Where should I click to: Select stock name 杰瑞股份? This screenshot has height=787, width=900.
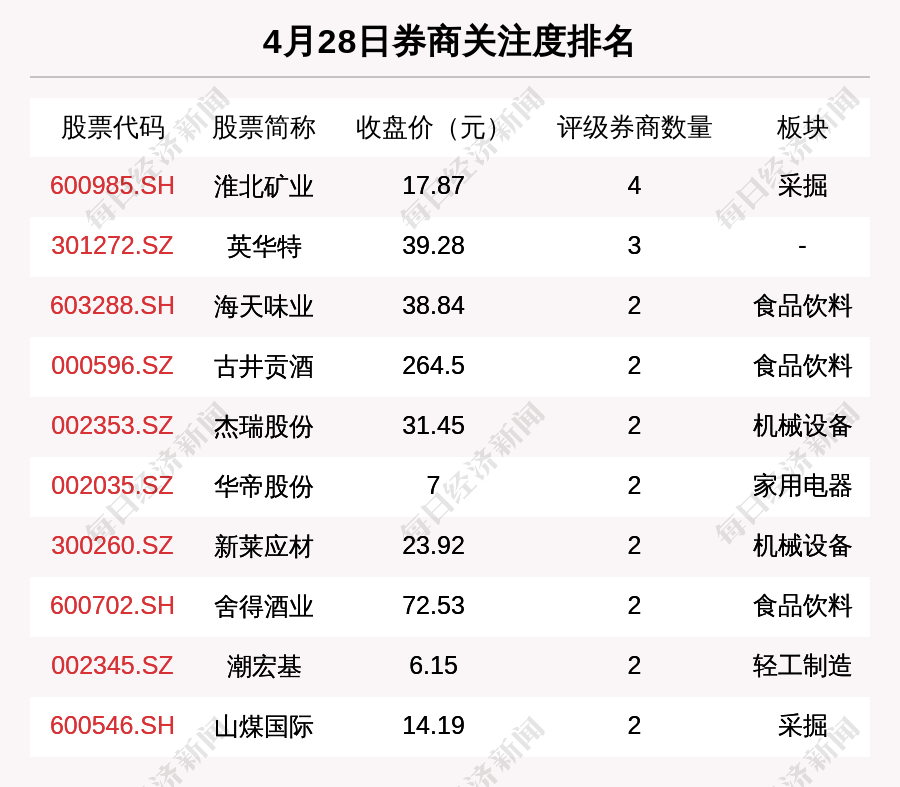click(264, 427)
